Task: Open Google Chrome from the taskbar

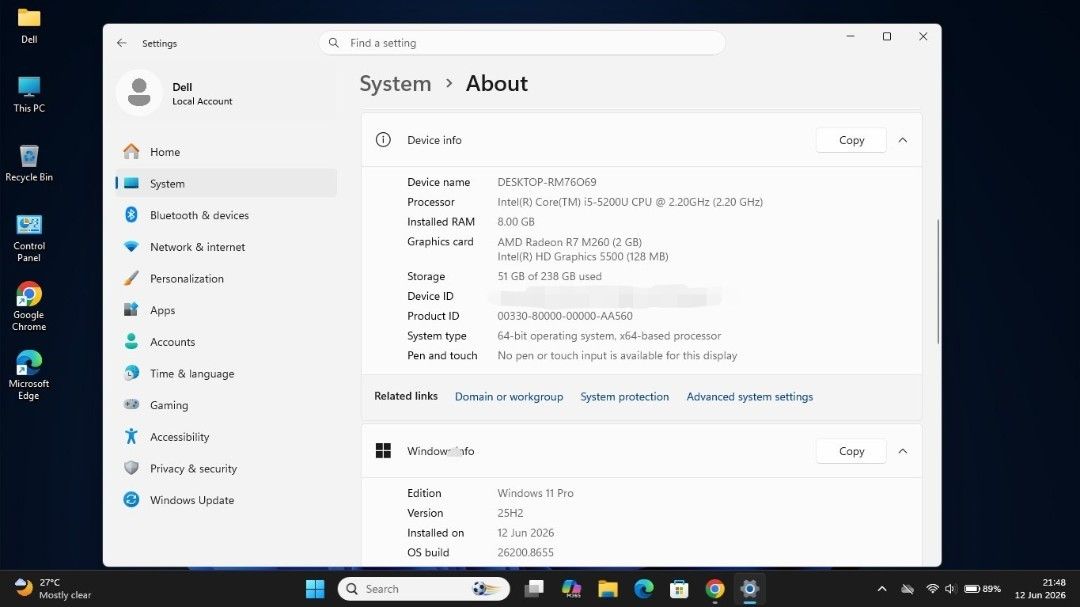Action: pos(715,588)
